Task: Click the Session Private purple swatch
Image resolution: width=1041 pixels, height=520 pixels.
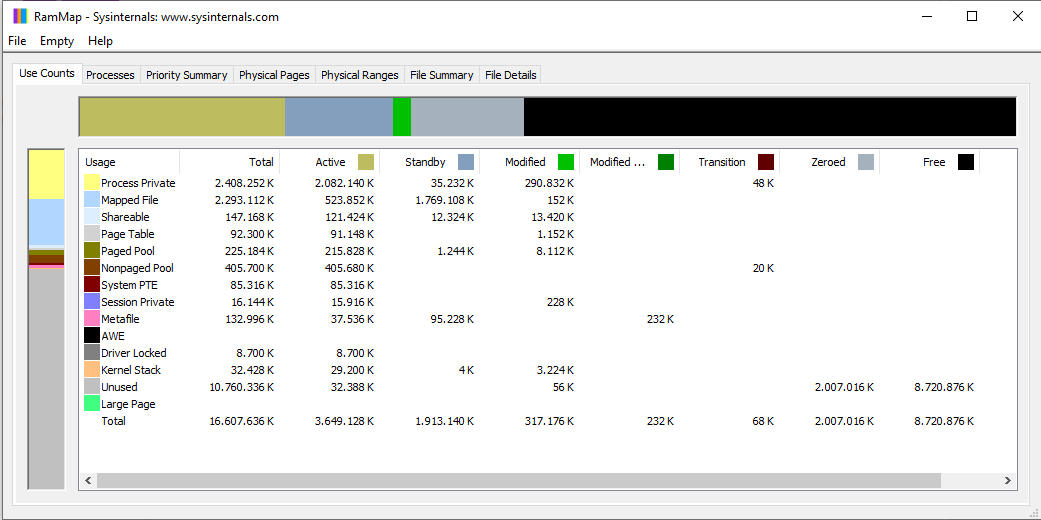Action: point(92,302)
